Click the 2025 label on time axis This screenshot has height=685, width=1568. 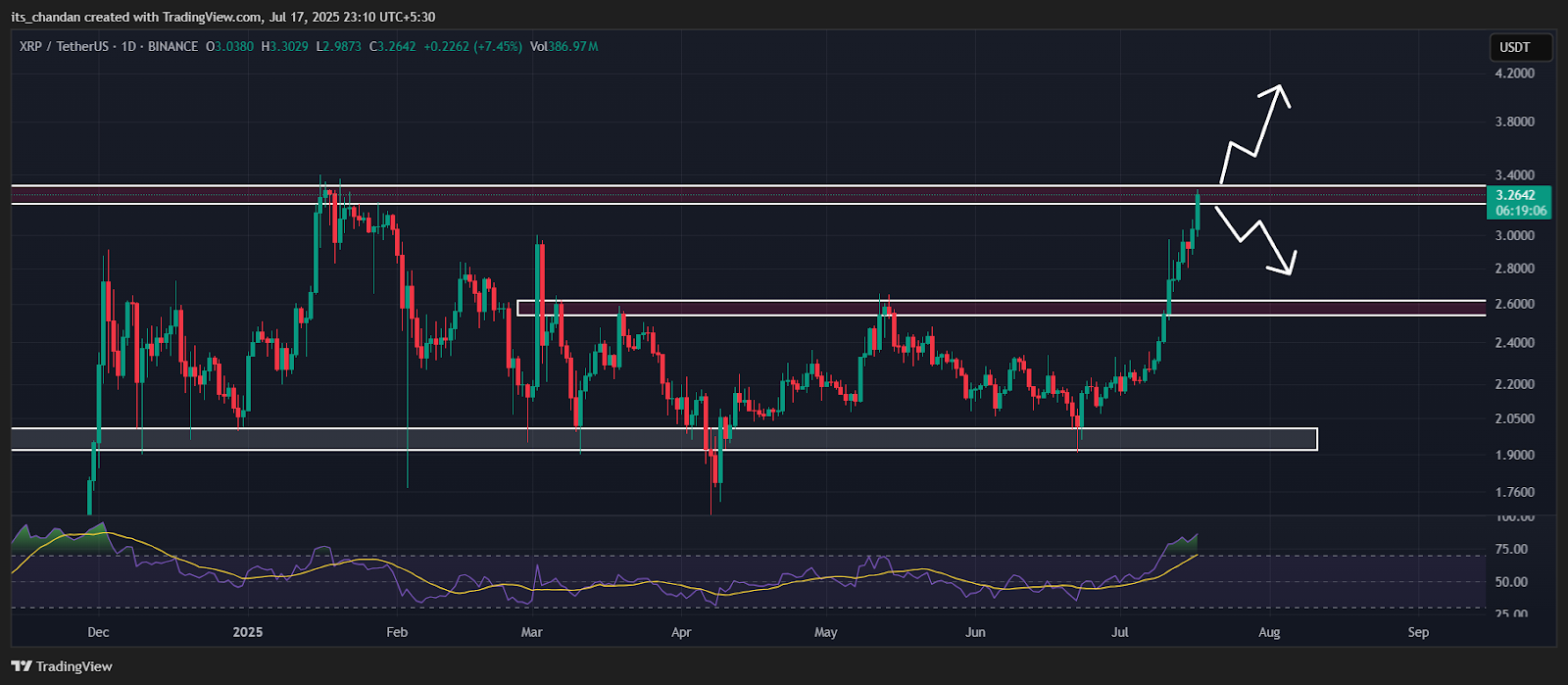(248, 632)
